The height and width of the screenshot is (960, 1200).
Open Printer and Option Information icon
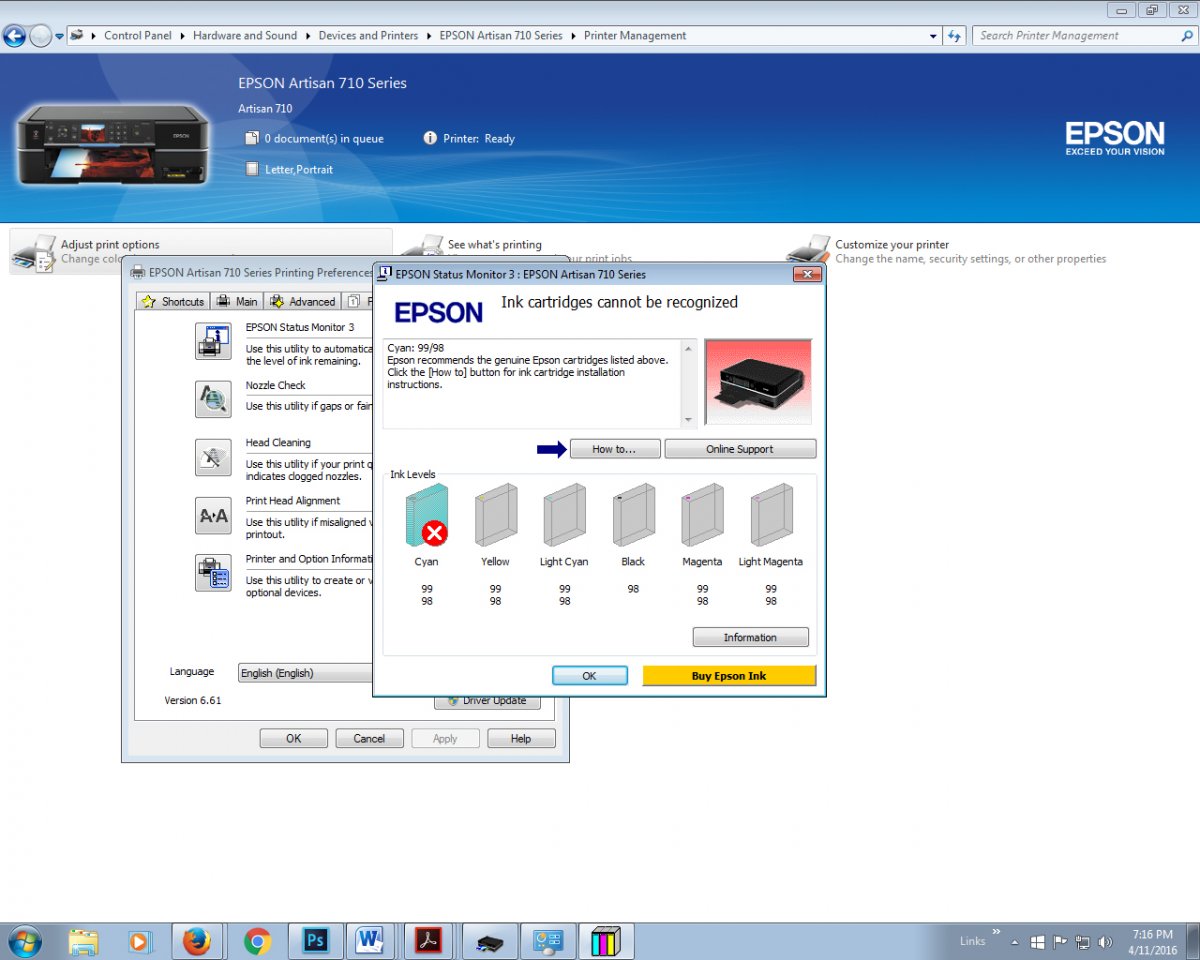click(x=213, y=574)
